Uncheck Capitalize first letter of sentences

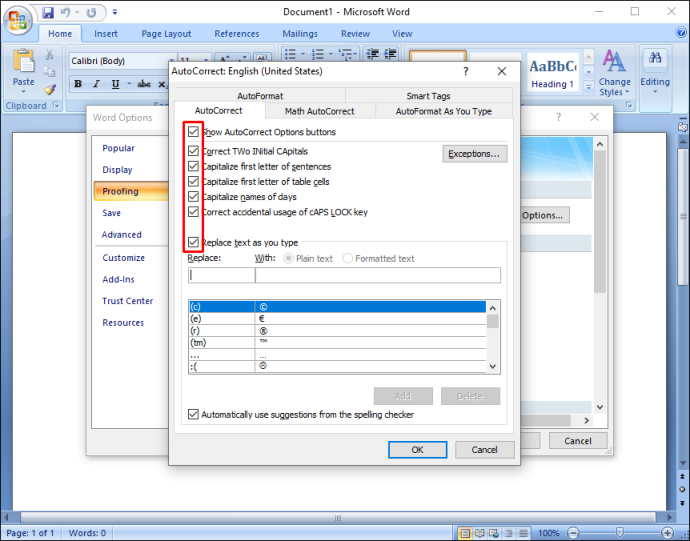tap(193, 166)
